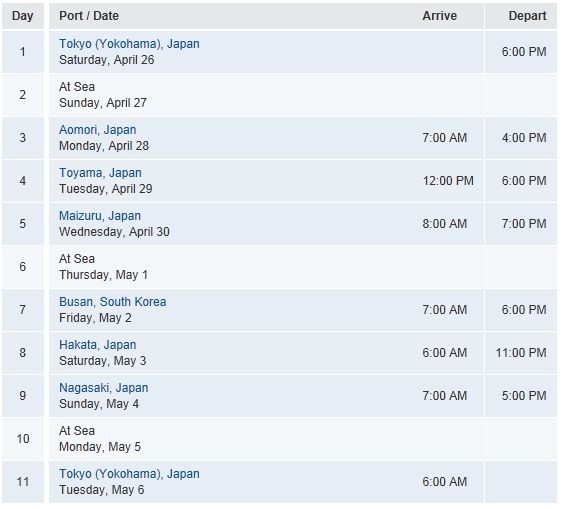The width and height of the screenshot is (563, 509).
Task: Open the Day 1 Tokyo (Yokohama), Japan link
Action: pyautogui.click(x=129, y=44)
